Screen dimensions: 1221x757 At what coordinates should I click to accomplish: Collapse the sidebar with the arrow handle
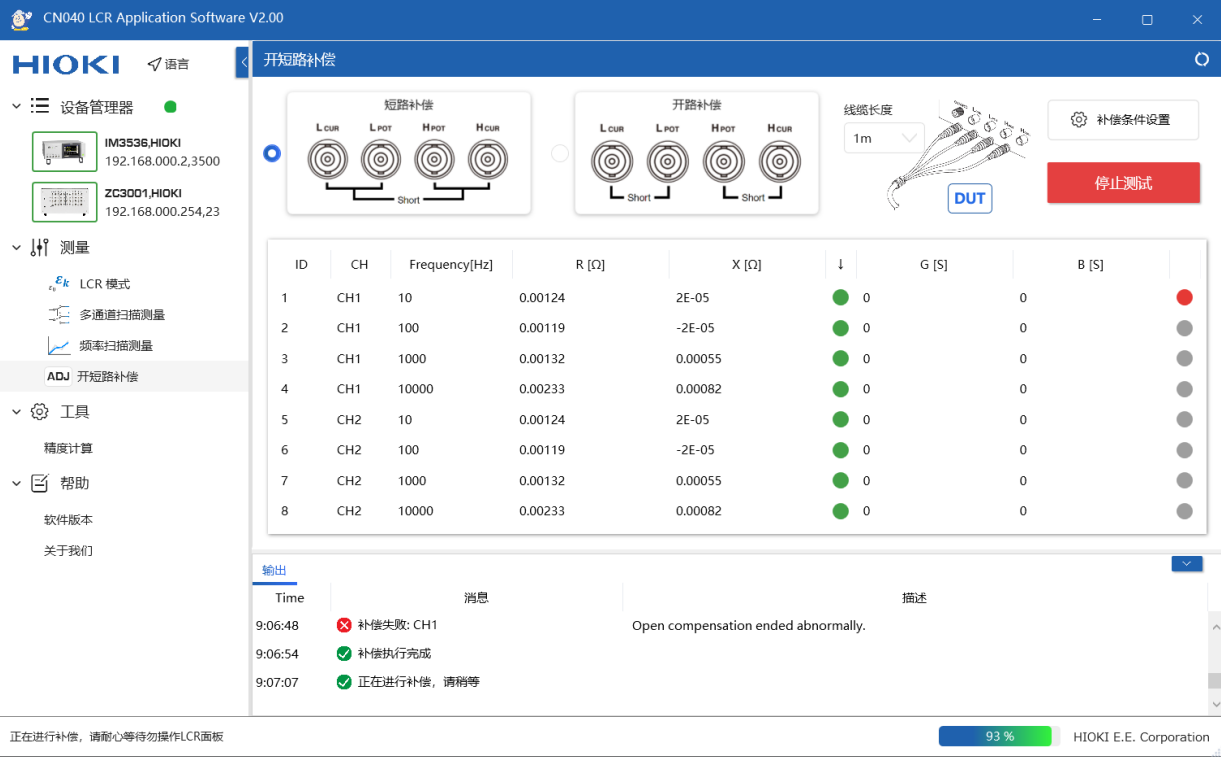[x=243, y=62]
